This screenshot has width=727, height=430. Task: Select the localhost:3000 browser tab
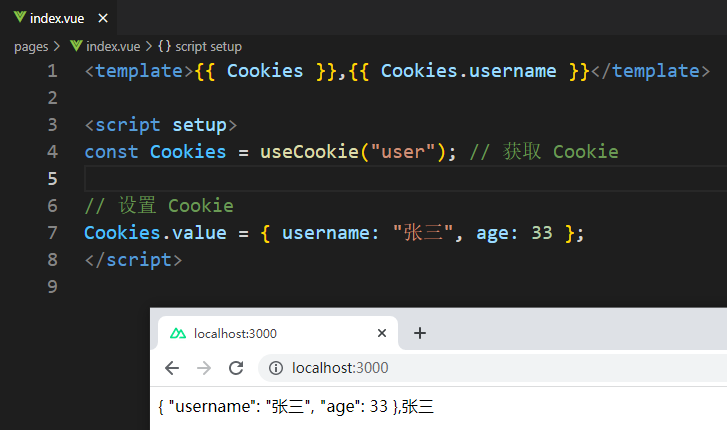(278, 333)
